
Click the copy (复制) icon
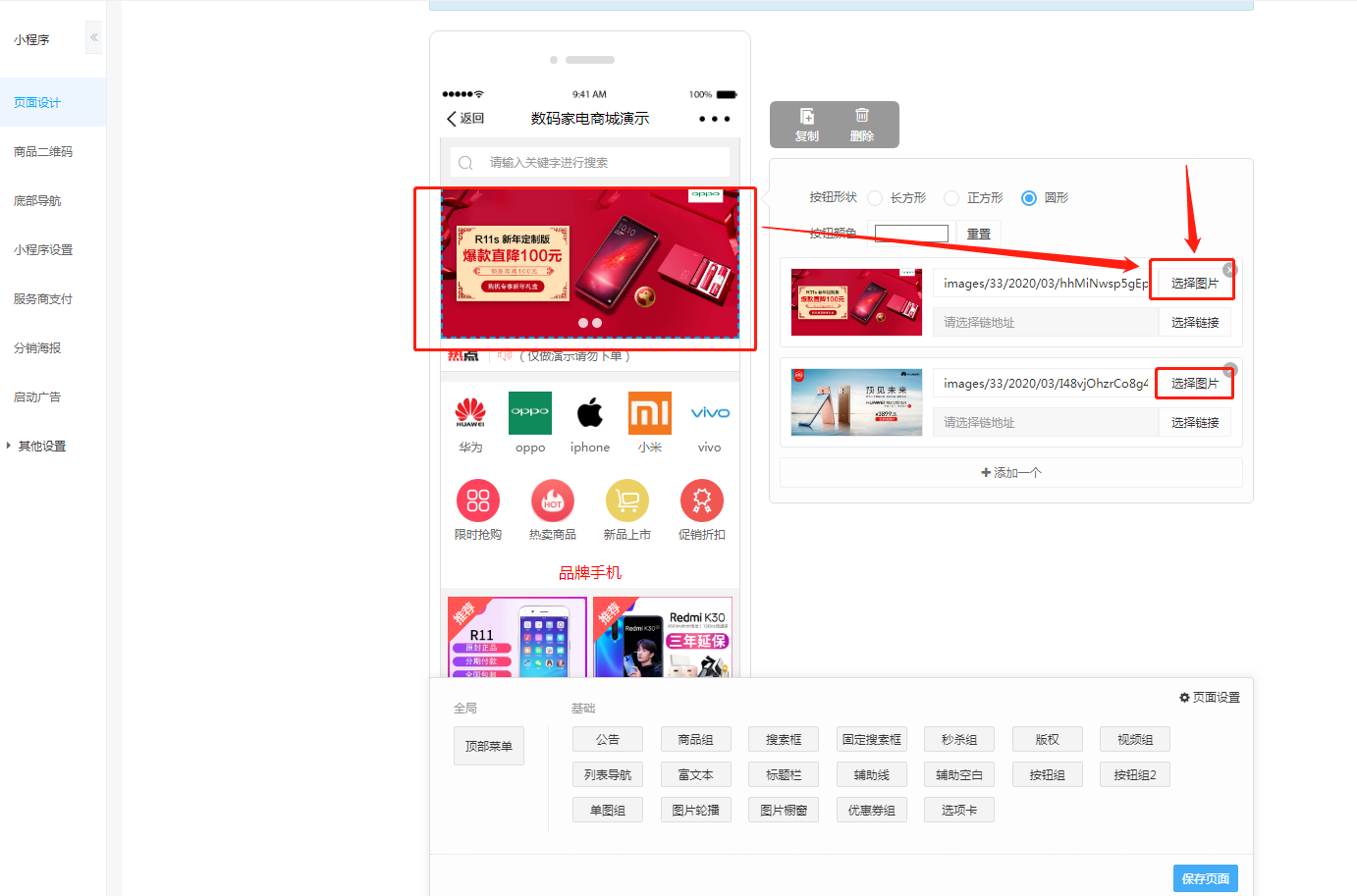[x=806, y=116]
